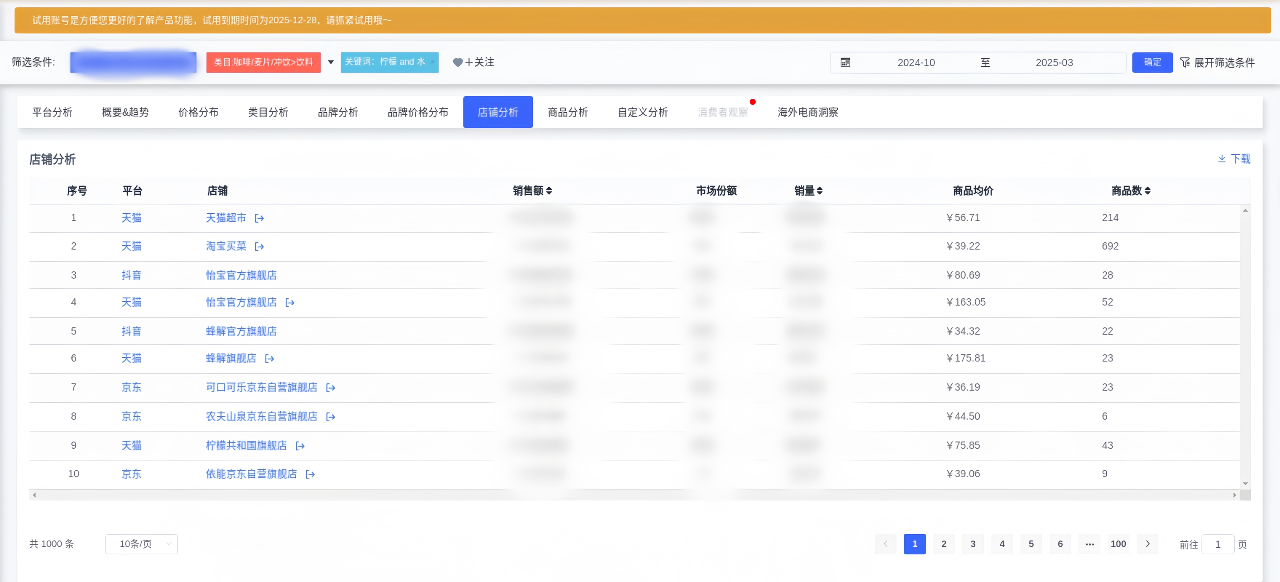Click the start date field 2024-10
1280x582 pixels.
tap(916, 62)
